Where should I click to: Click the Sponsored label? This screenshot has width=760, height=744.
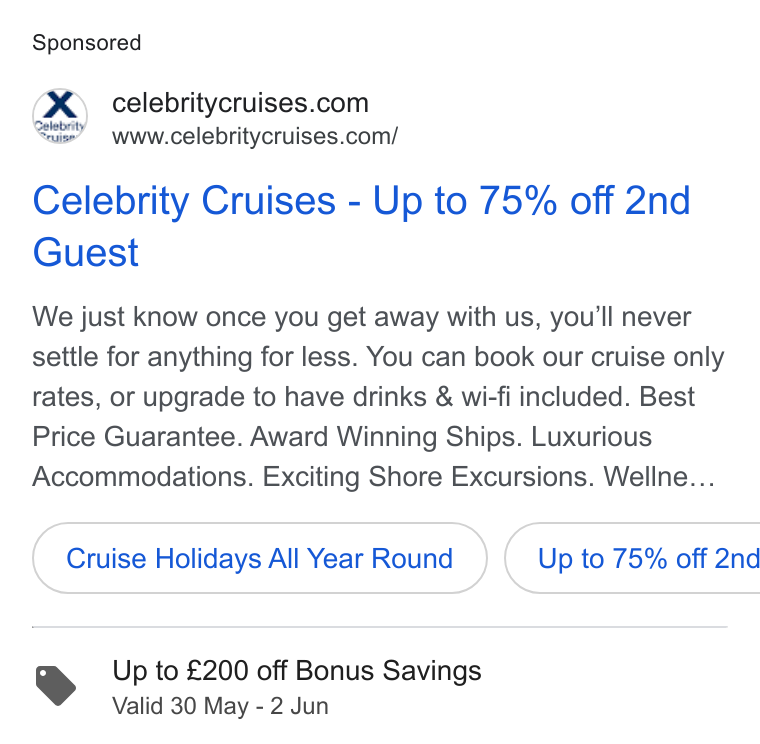87,43
